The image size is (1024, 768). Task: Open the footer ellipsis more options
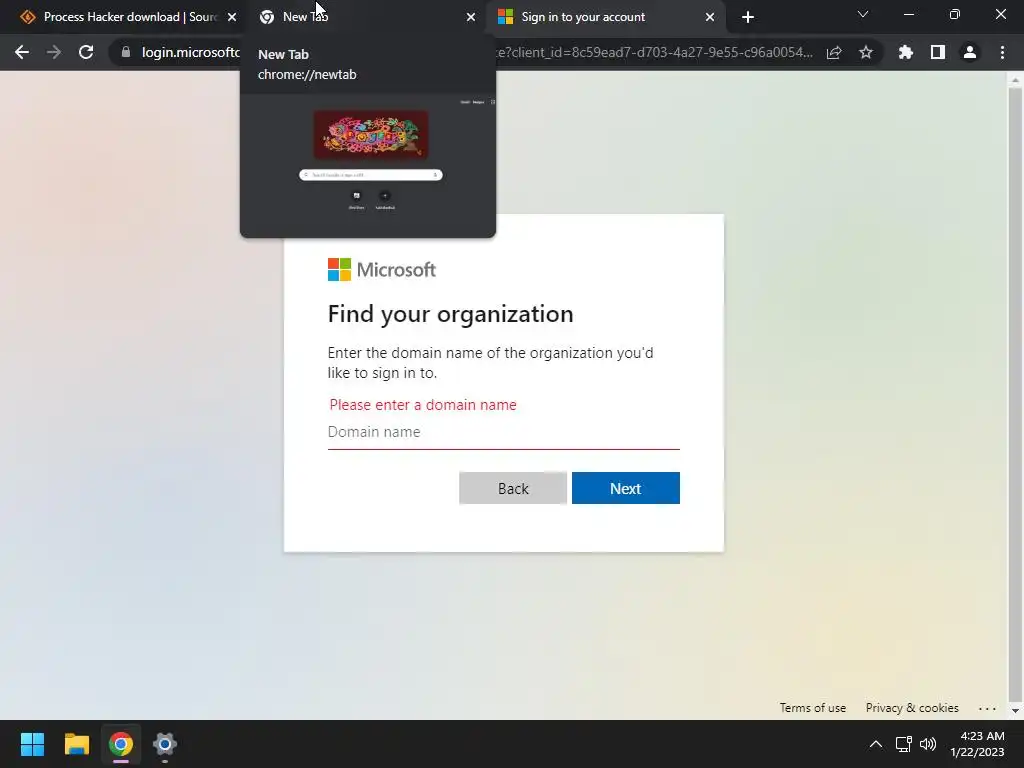click(987, 708)
